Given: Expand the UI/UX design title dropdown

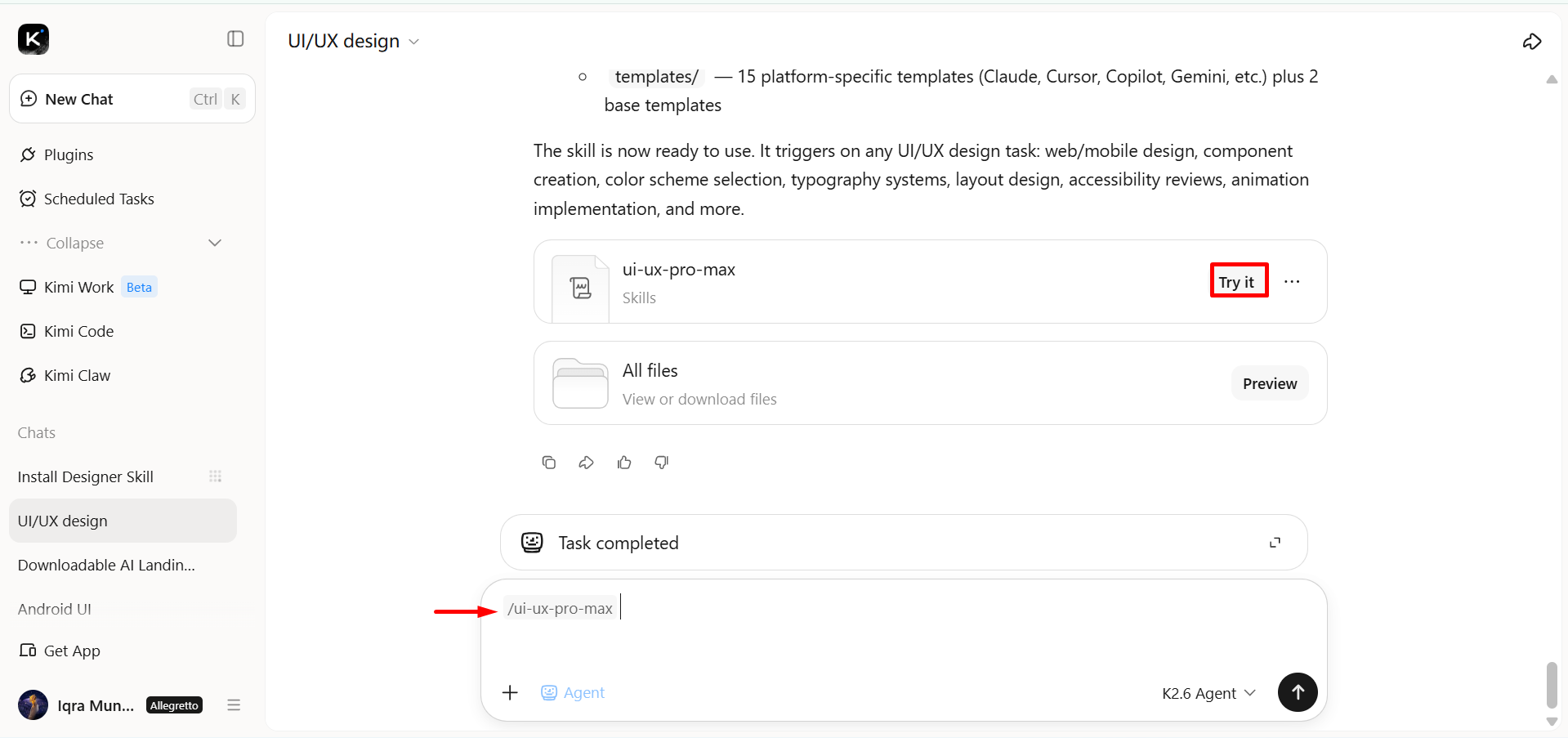Looking at the screenshot, I should tap(414, 42).
